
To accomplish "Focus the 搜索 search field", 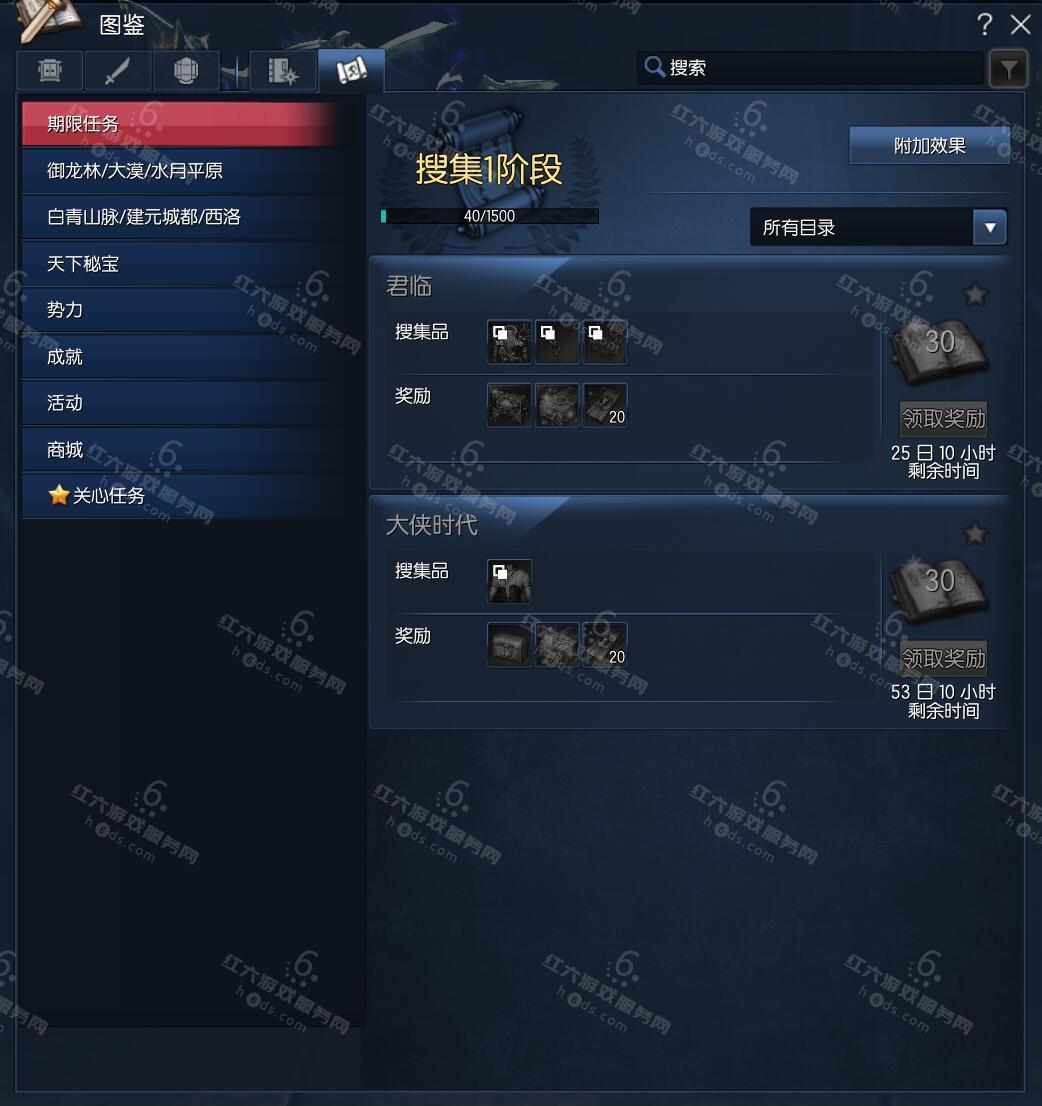I will click(x=811, y=68).
